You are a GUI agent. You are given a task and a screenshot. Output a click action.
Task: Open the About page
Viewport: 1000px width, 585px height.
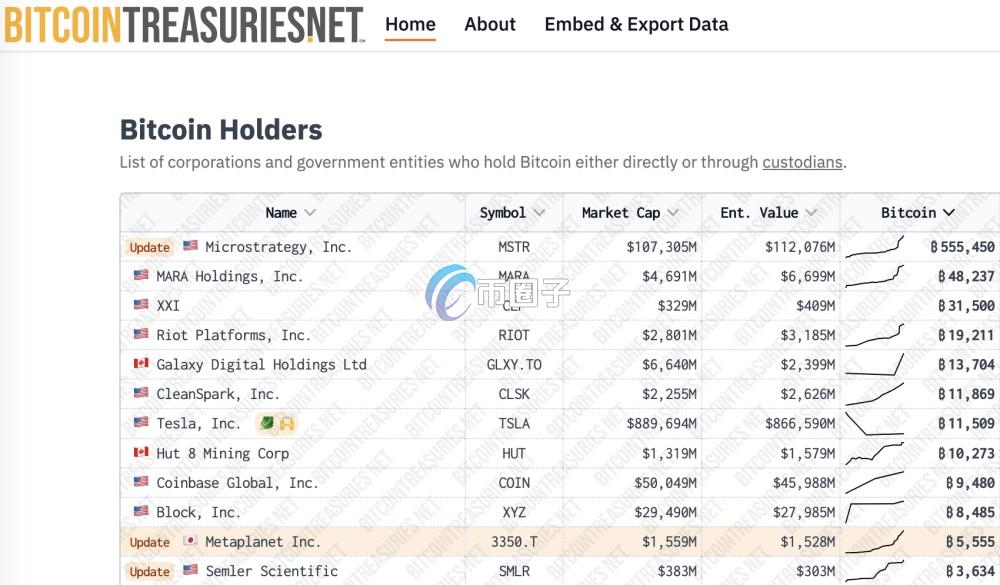tap(490, 24)
